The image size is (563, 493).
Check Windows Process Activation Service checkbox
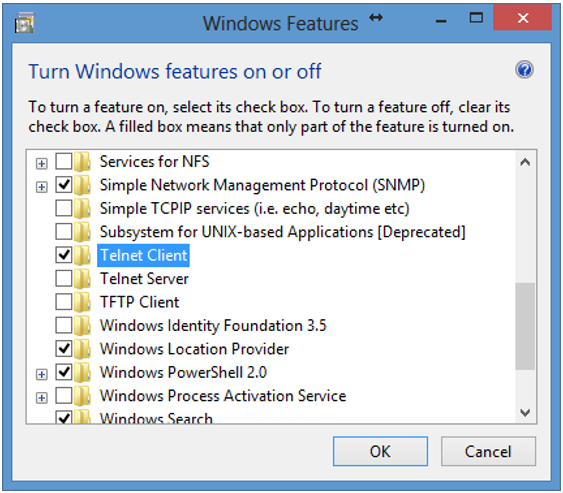[64, 395]
